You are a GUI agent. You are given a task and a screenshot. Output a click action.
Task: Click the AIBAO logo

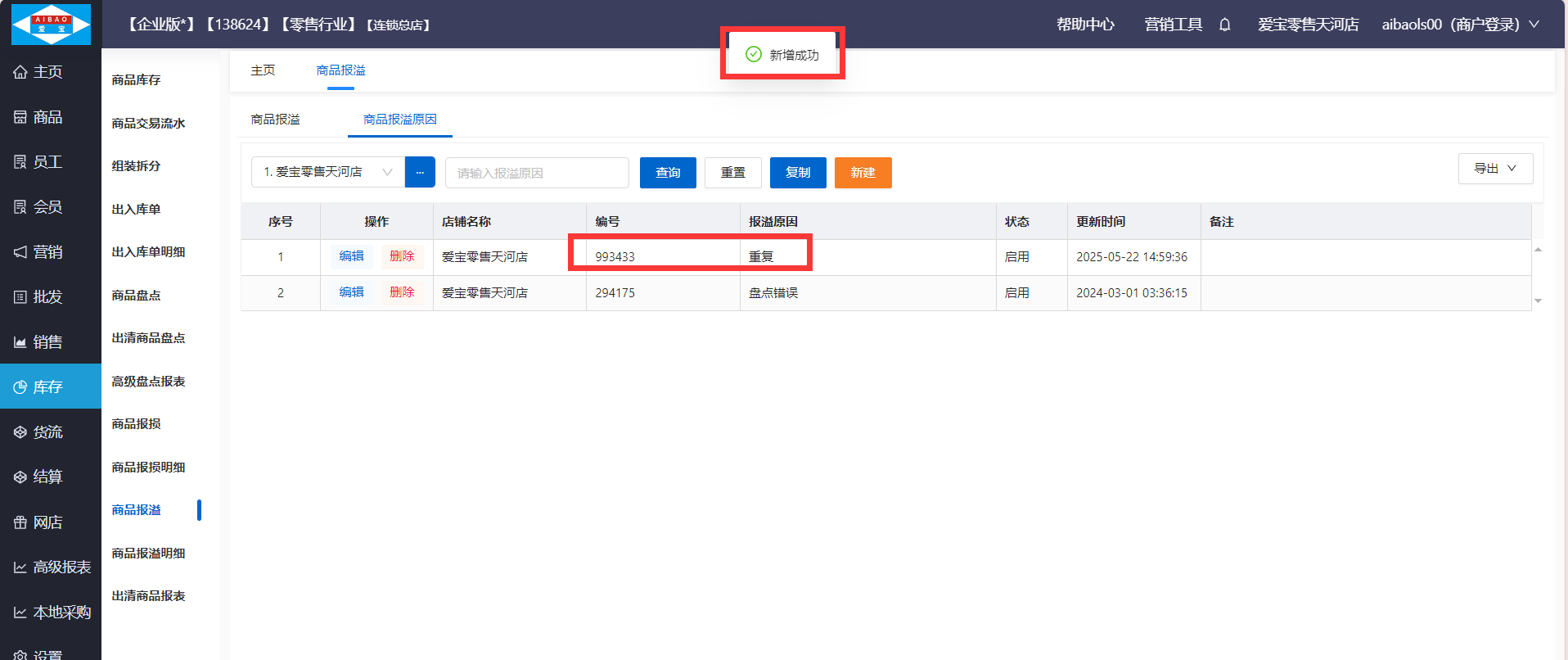[x=51, y=25]
